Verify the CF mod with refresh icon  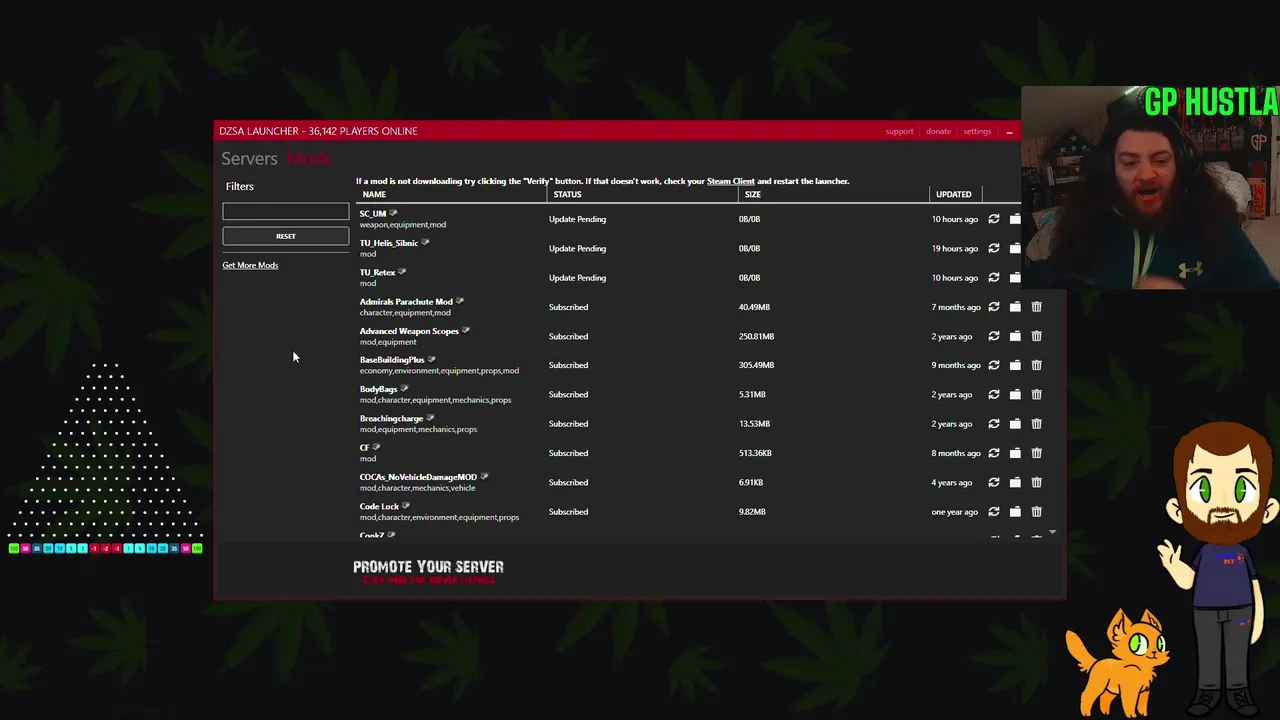[x=993, y=453]
